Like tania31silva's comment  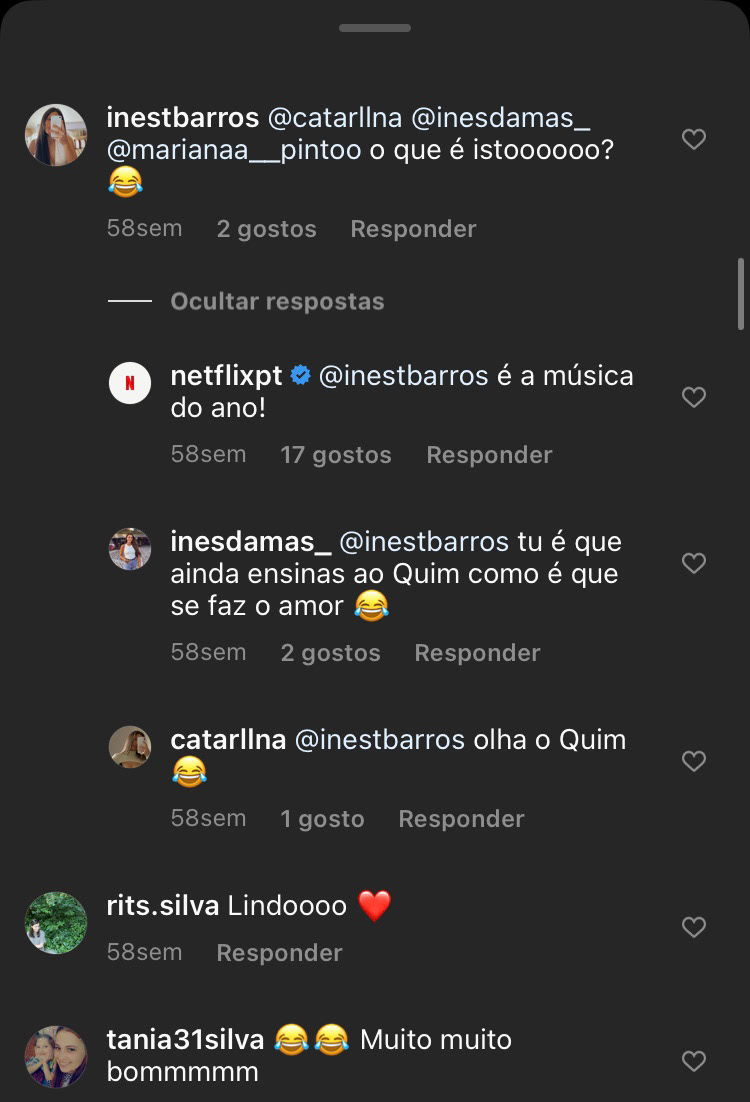[694, 1060]
